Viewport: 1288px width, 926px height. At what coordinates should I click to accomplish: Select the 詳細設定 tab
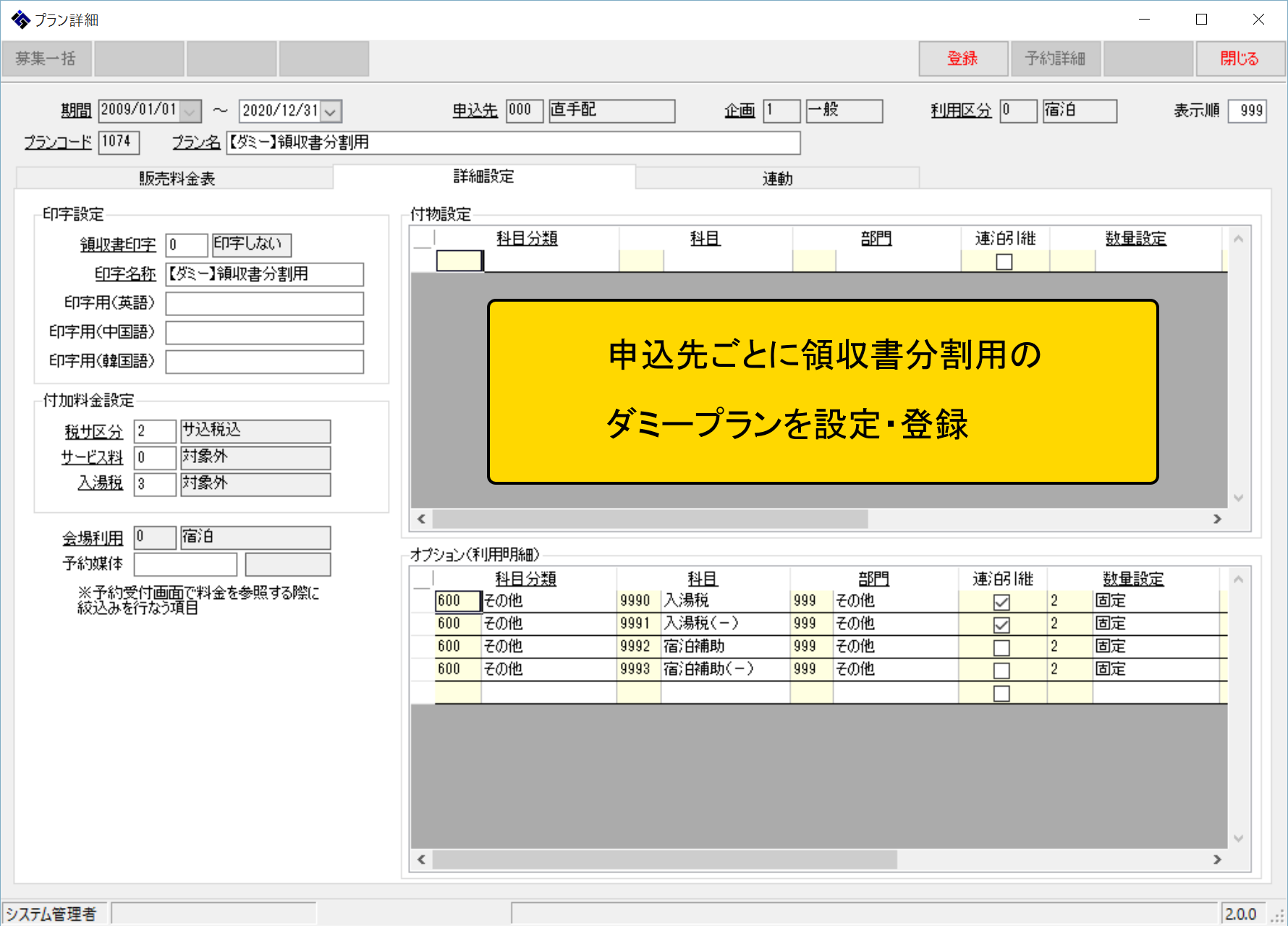[483, 177]
